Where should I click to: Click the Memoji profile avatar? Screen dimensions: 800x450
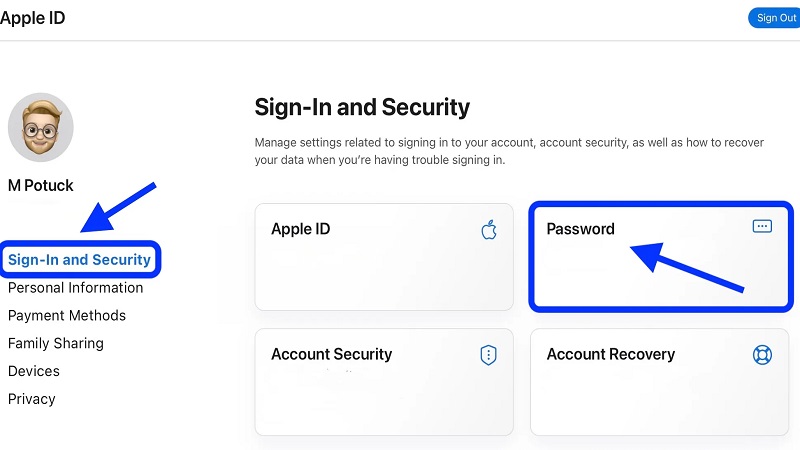[40, 127]
